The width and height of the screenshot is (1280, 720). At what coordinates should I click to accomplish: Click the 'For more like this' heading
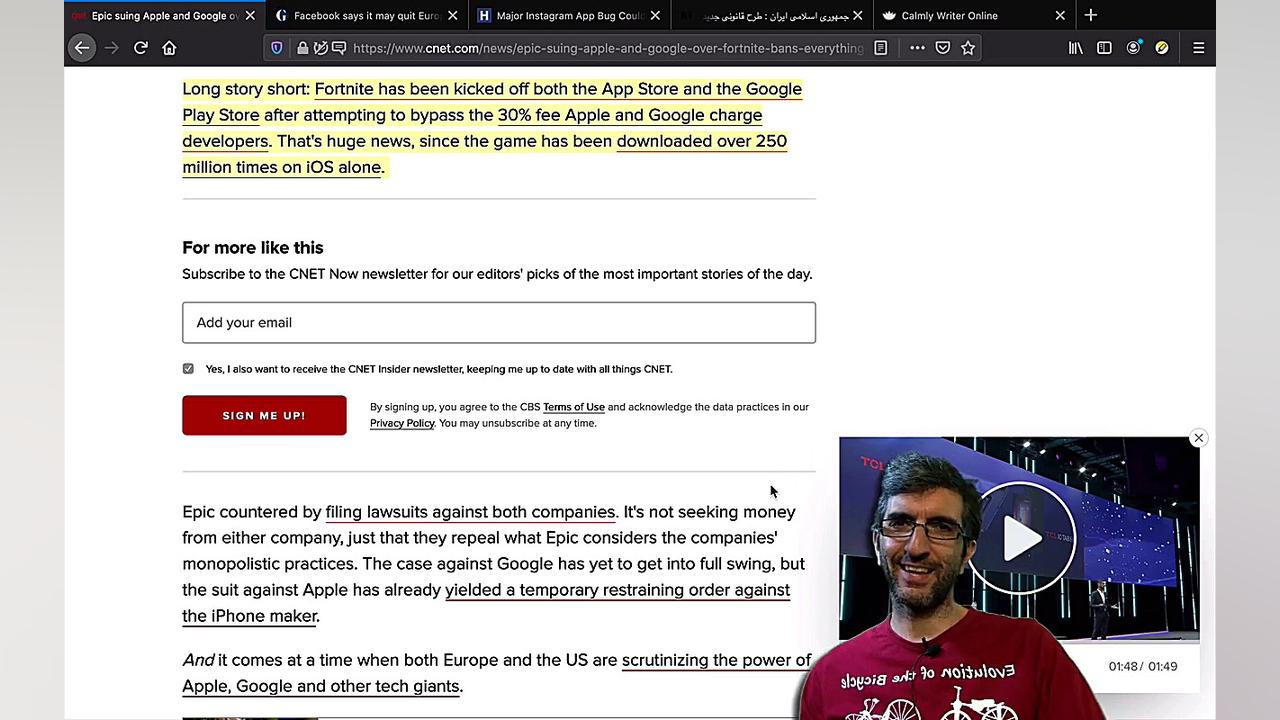[x=253, y=248]
